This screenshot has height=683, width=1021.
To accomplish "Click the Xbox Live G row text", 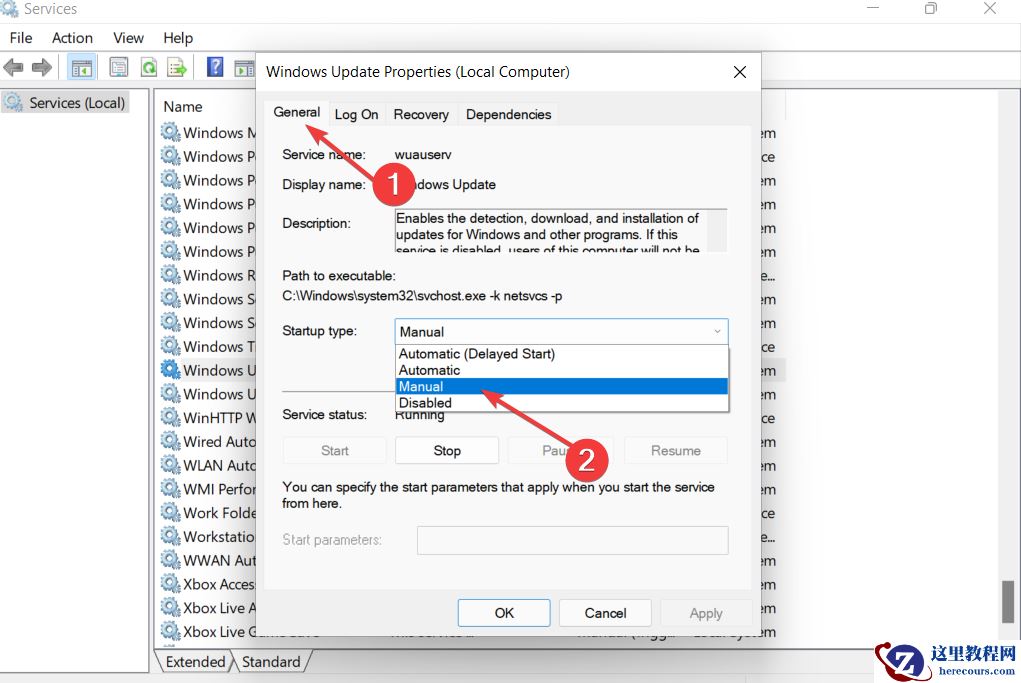I will tap(219, 632).
